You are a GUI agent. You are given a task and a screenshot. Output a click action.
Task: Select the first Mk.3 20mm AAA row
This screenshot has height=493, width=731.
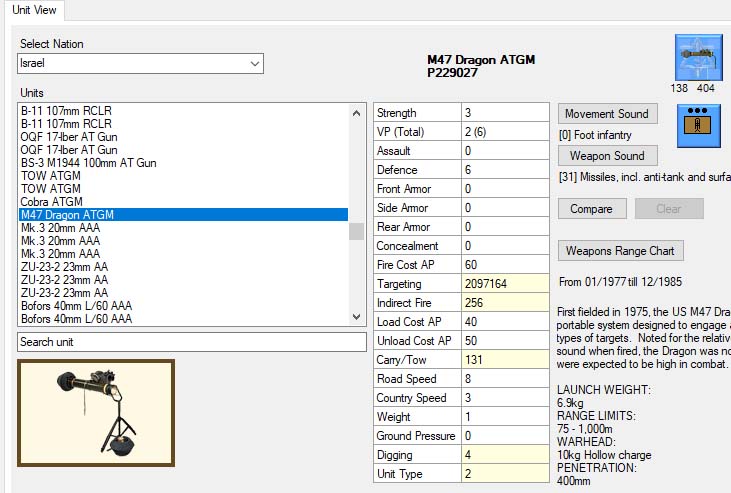[x=184, y=228]
